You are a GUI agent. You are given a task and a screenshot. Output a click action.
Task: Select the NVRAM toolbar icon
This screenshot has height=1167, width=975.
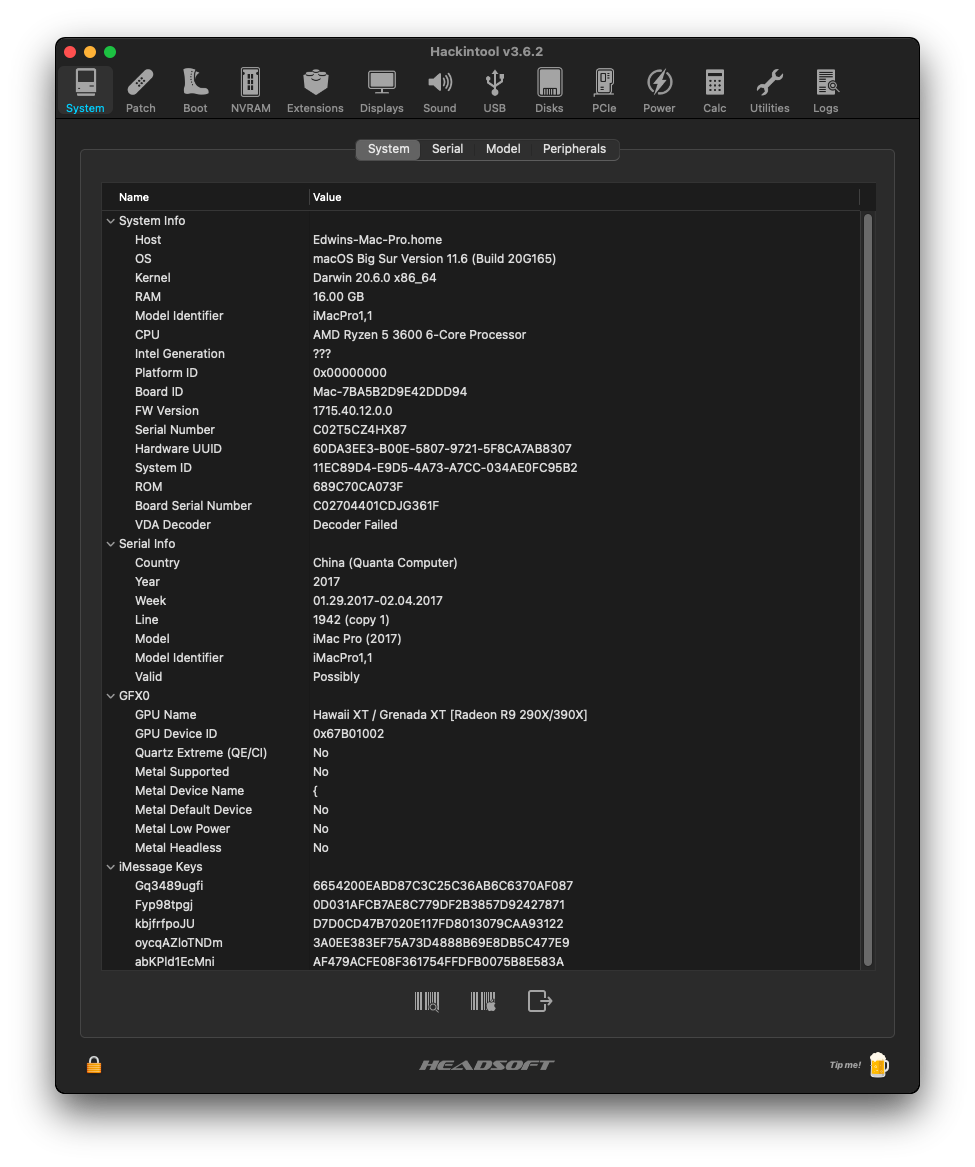[250, 90]
